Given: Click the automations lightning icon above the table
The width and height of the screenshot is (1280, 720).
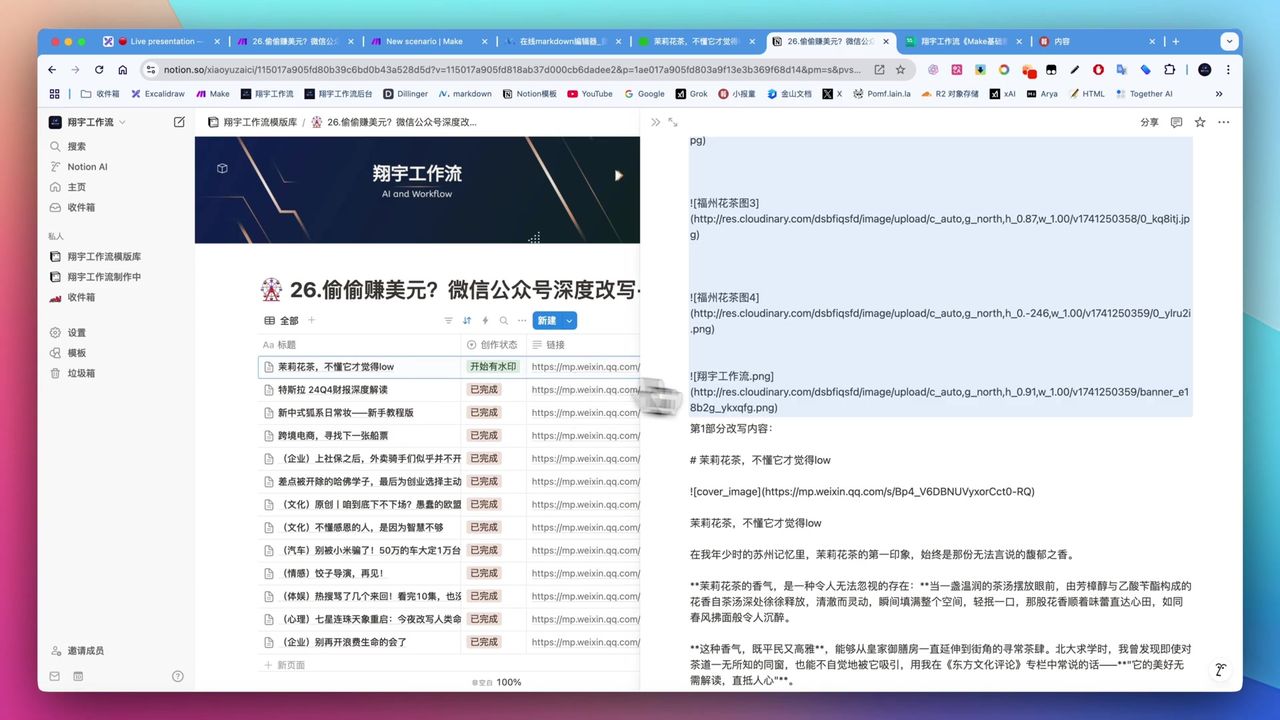Looking at the screenshot, I should coord(486,320).
